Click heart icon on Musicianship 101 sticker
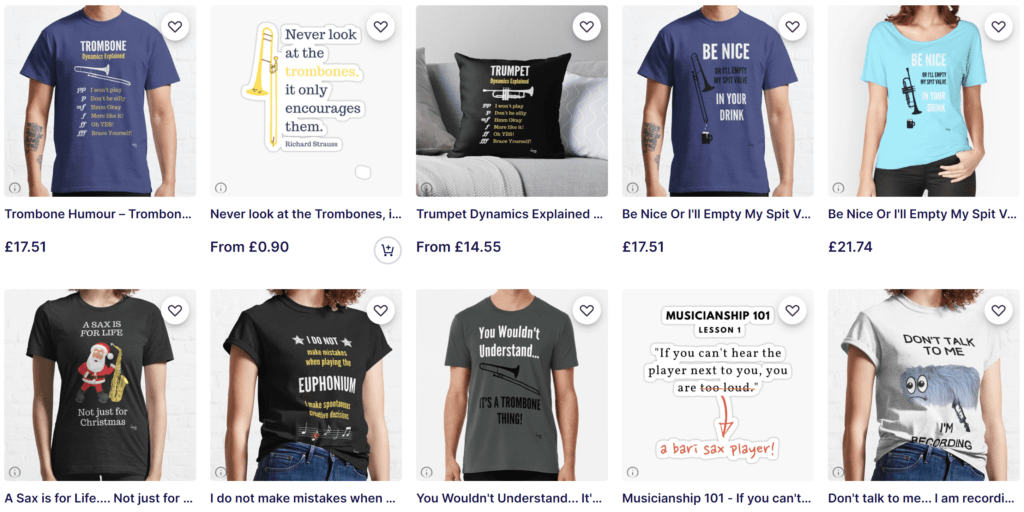Image resolution: width=1024 pixels, height=512 pixels. coord(792,311)
